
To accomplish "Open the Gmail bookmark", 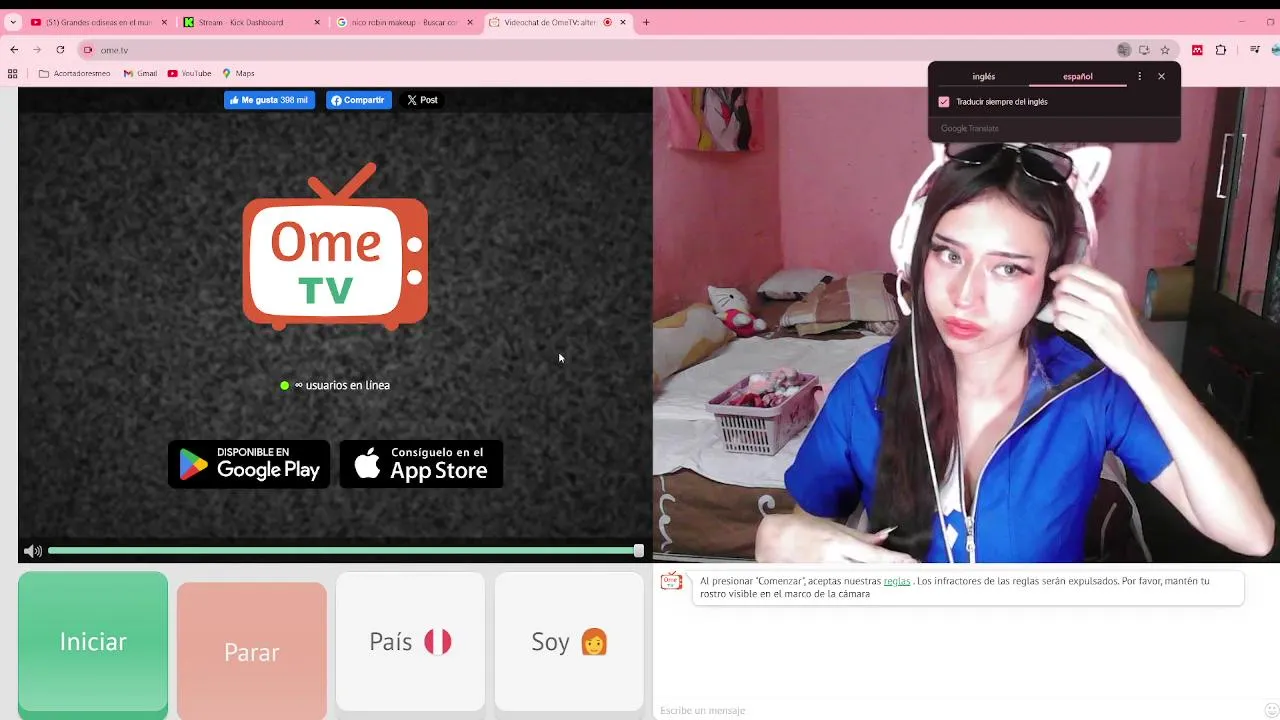I will pyautogui.click(x=140, y=73).
